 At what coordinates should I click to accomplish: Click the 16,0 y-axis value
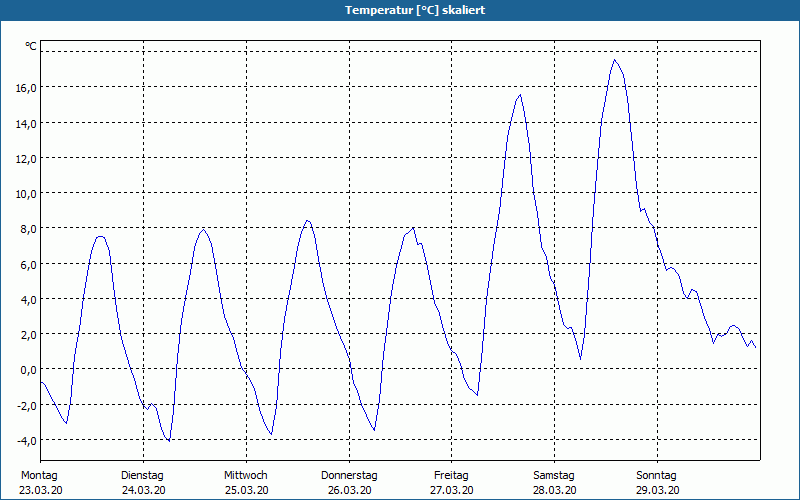tap(26, 88)
